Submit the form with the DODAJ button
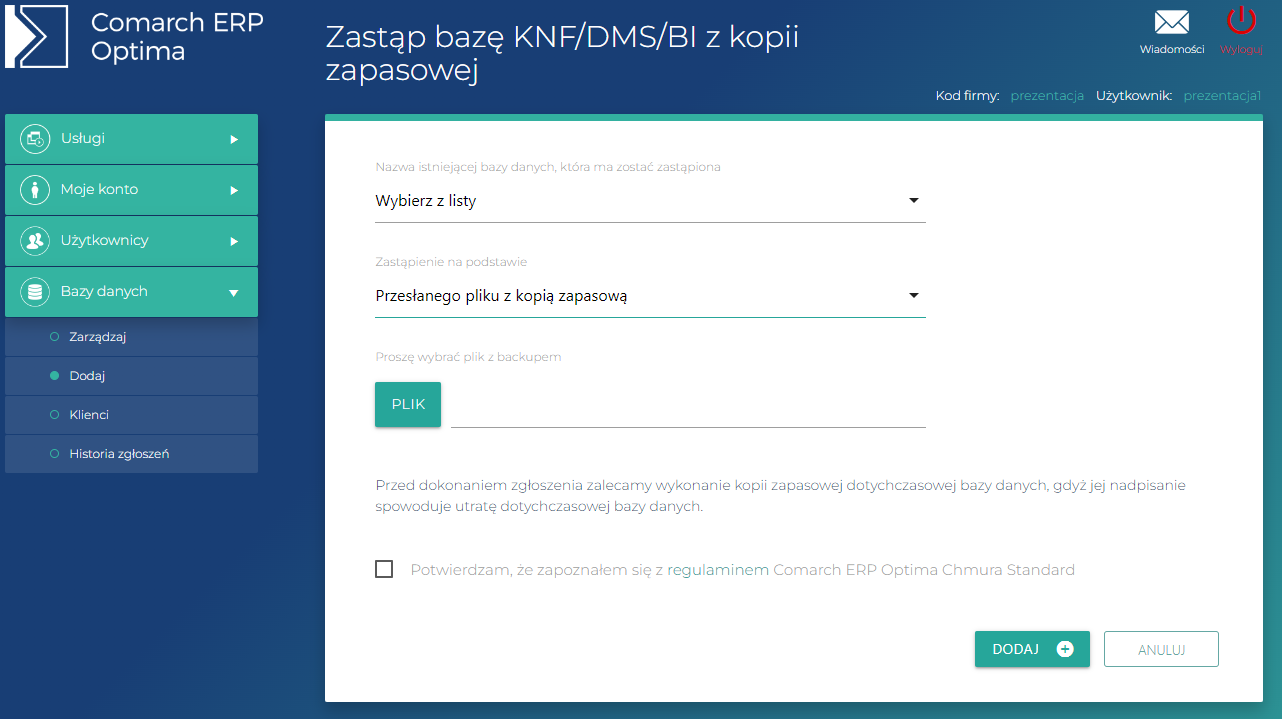 1032,649
